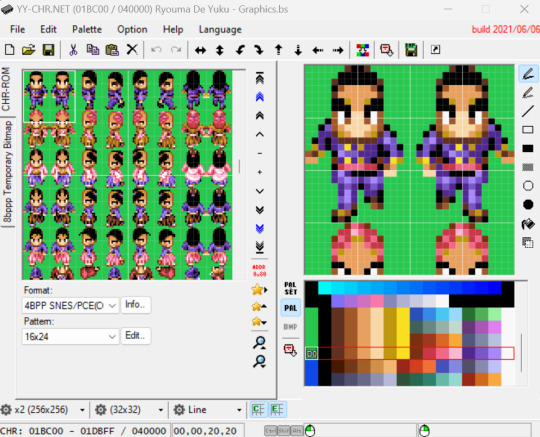Click the Redo arrow icon

click(176, 50)
